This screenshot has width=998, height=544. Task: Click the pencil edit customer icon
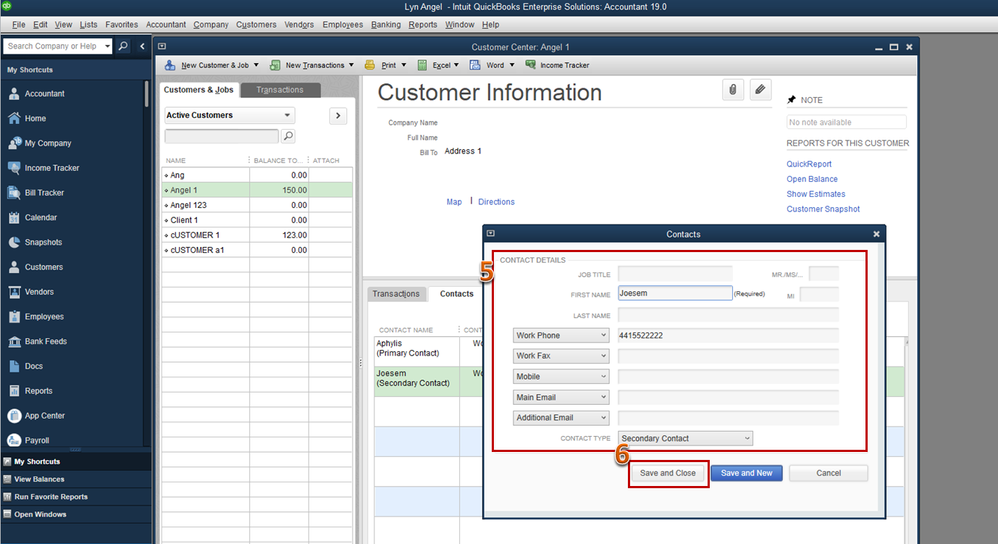point(760,90)
